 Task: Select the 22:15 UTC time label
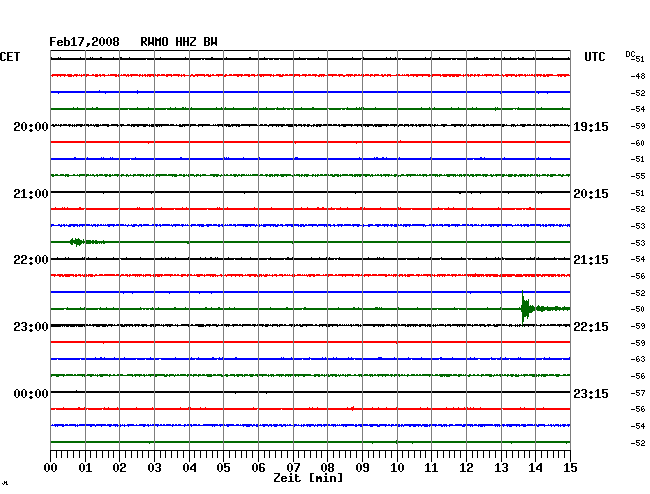591,327
